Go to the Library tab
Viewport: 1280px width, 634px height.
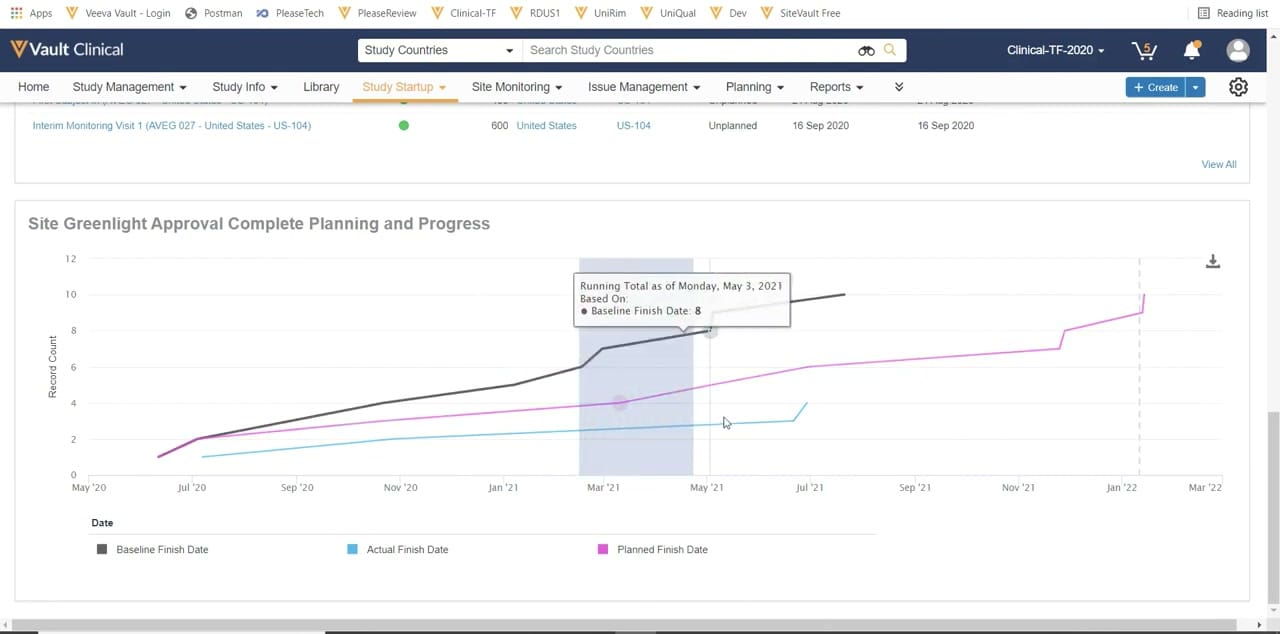click(x=321, y=87)
